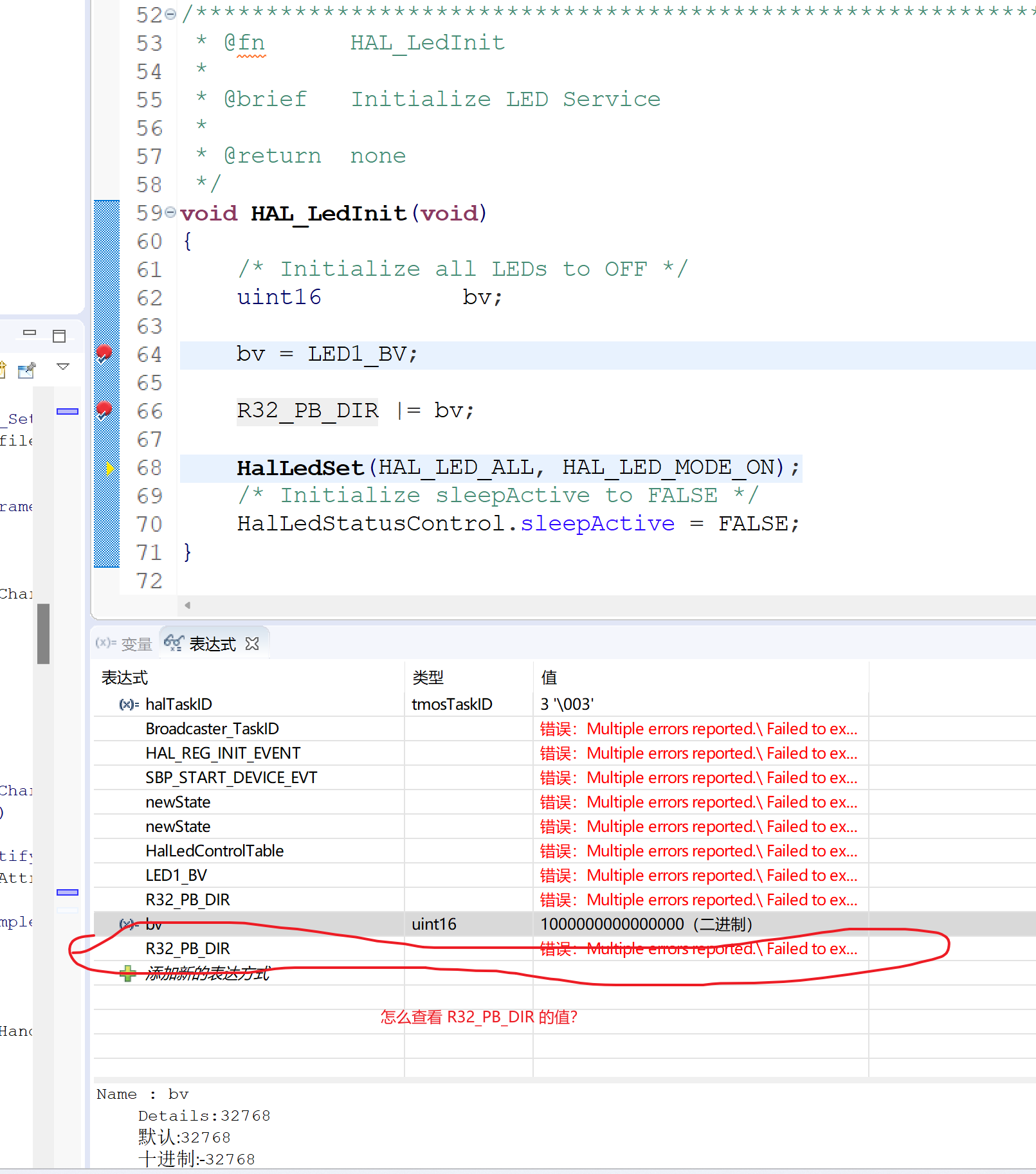
Task: Click the 添加新的表达方式 plus icon
Action: [127, 973]
